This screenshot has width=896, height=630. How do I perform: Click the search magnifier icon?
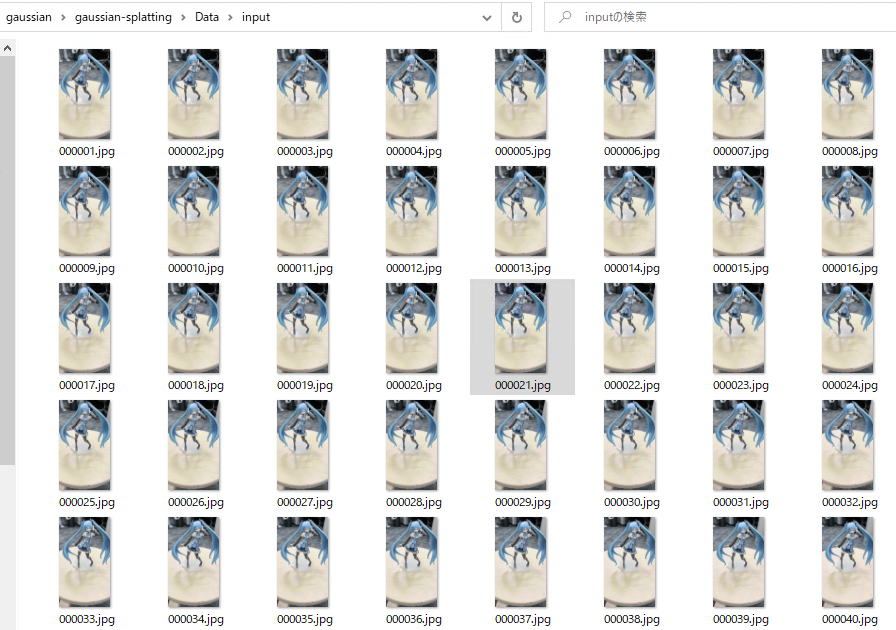(x=565, y=17)
